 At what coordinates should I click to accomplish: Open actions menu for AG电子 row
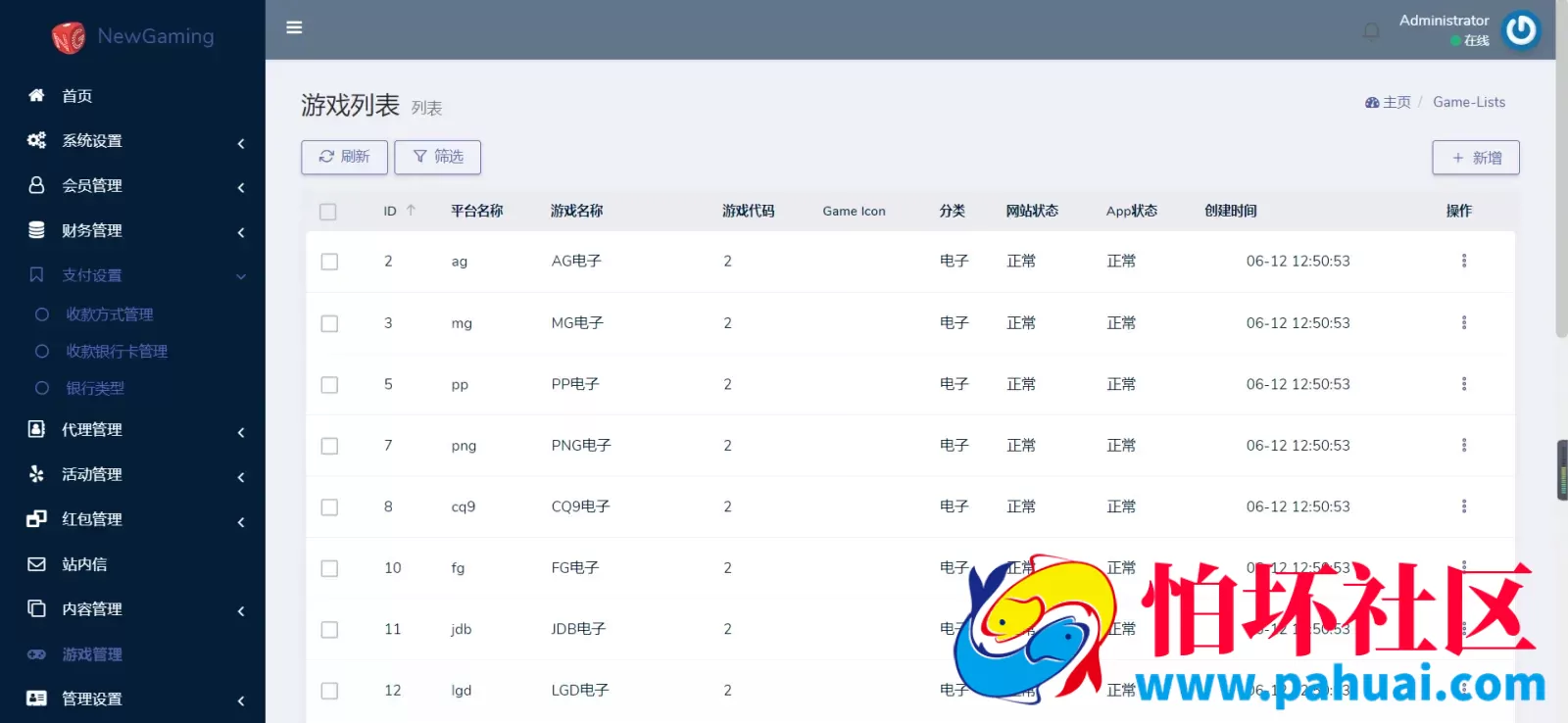pyautogui.click(x=1464, y=261)
